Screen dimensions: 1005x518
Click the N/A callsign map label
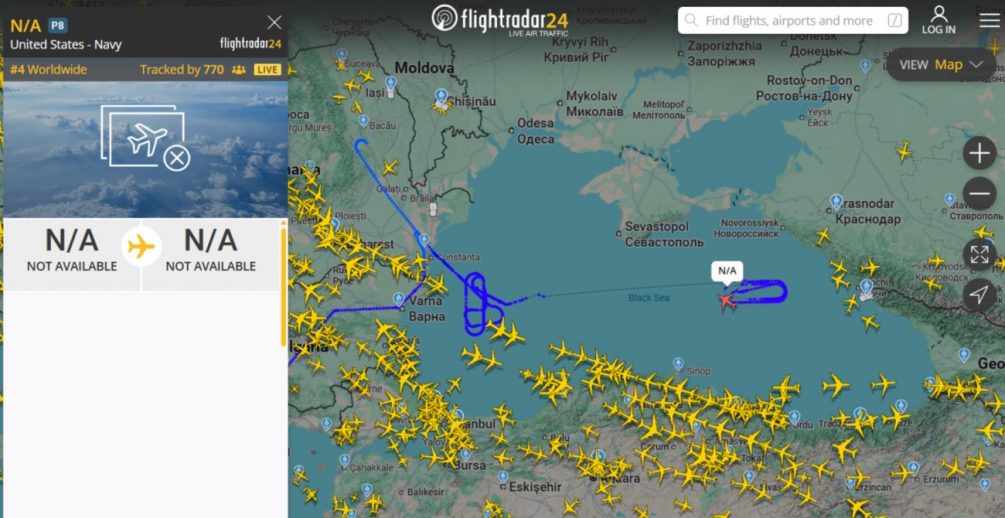click(727, 271)
